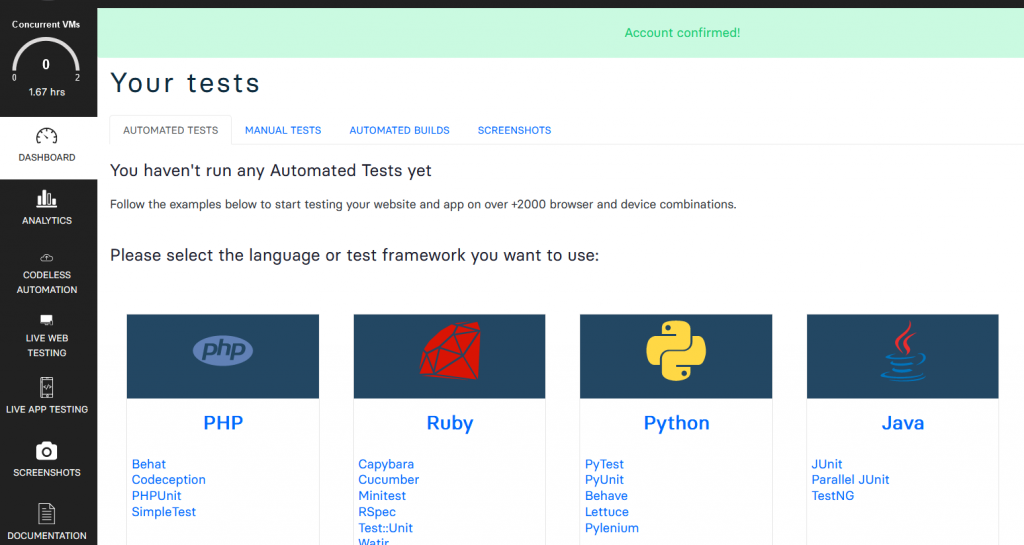The image size is (1024, 545).
Task: Click the red Ruby gem logo
Action: pos(449,354)
